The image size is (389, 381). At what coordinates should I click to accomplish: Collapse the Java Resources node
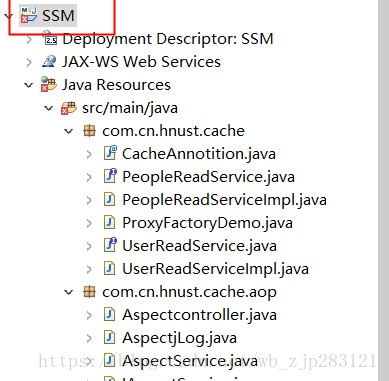point(29,85)
